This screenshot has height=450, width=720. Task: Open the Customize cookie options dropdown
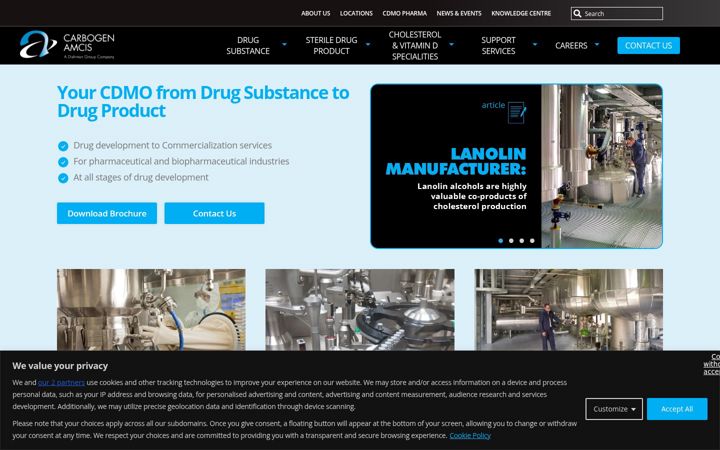(x=614, y=409)
